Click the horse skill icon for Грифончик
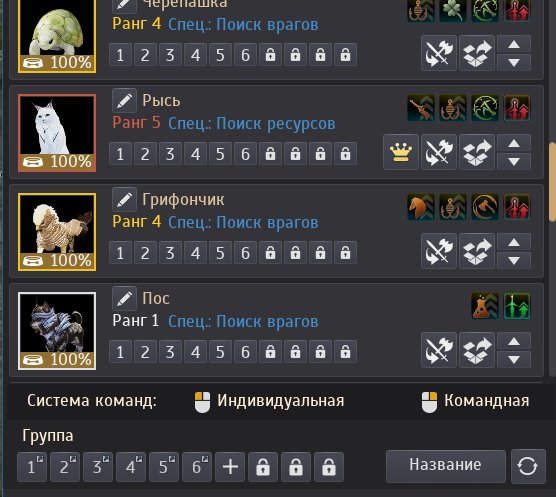Screen dimensions: 556x497 click(x=421, y=207)
